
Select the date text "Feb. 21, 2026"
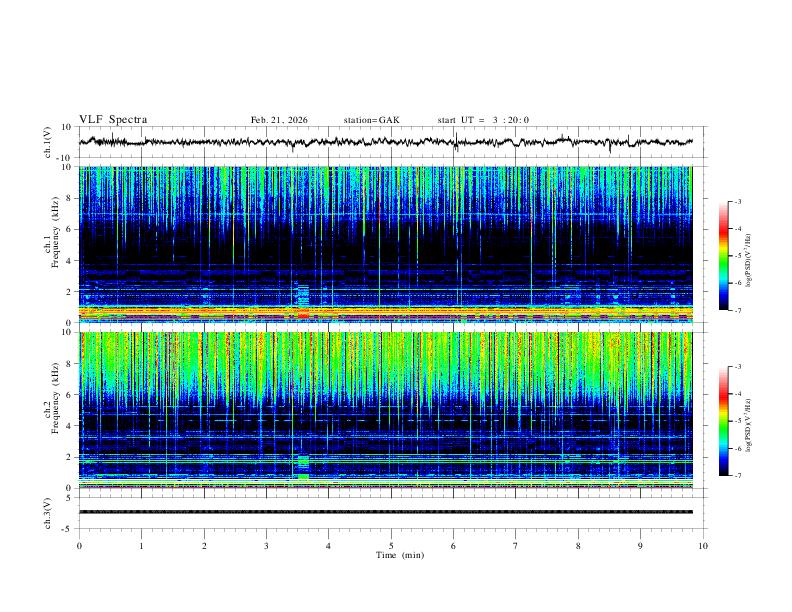point(279,120)
